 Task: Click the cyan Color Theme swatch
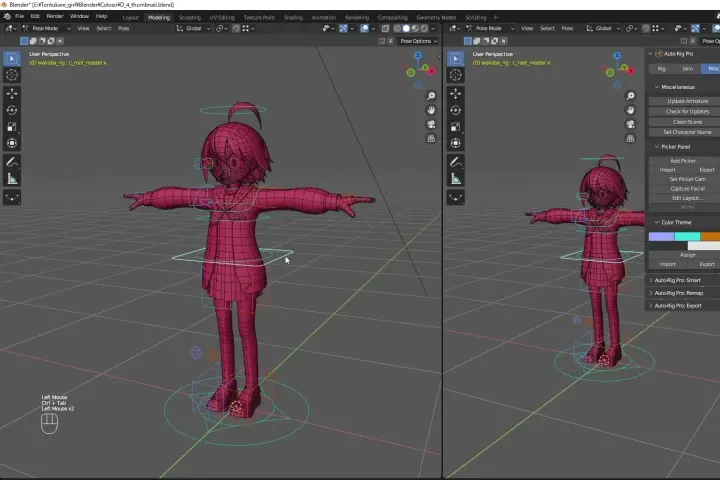tap(687, 237)
